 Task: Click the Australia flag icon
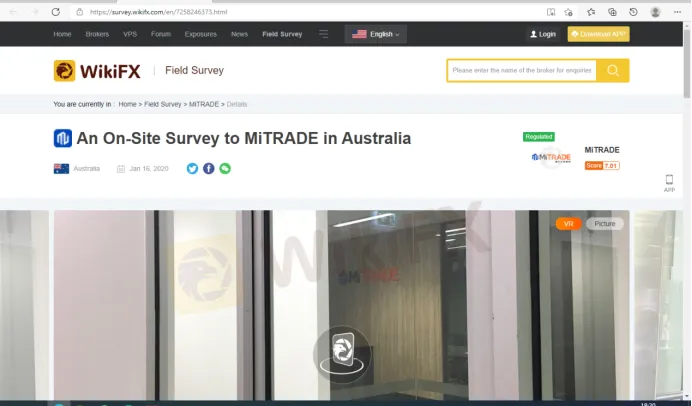pyautogui.click(x=61, y=169)
